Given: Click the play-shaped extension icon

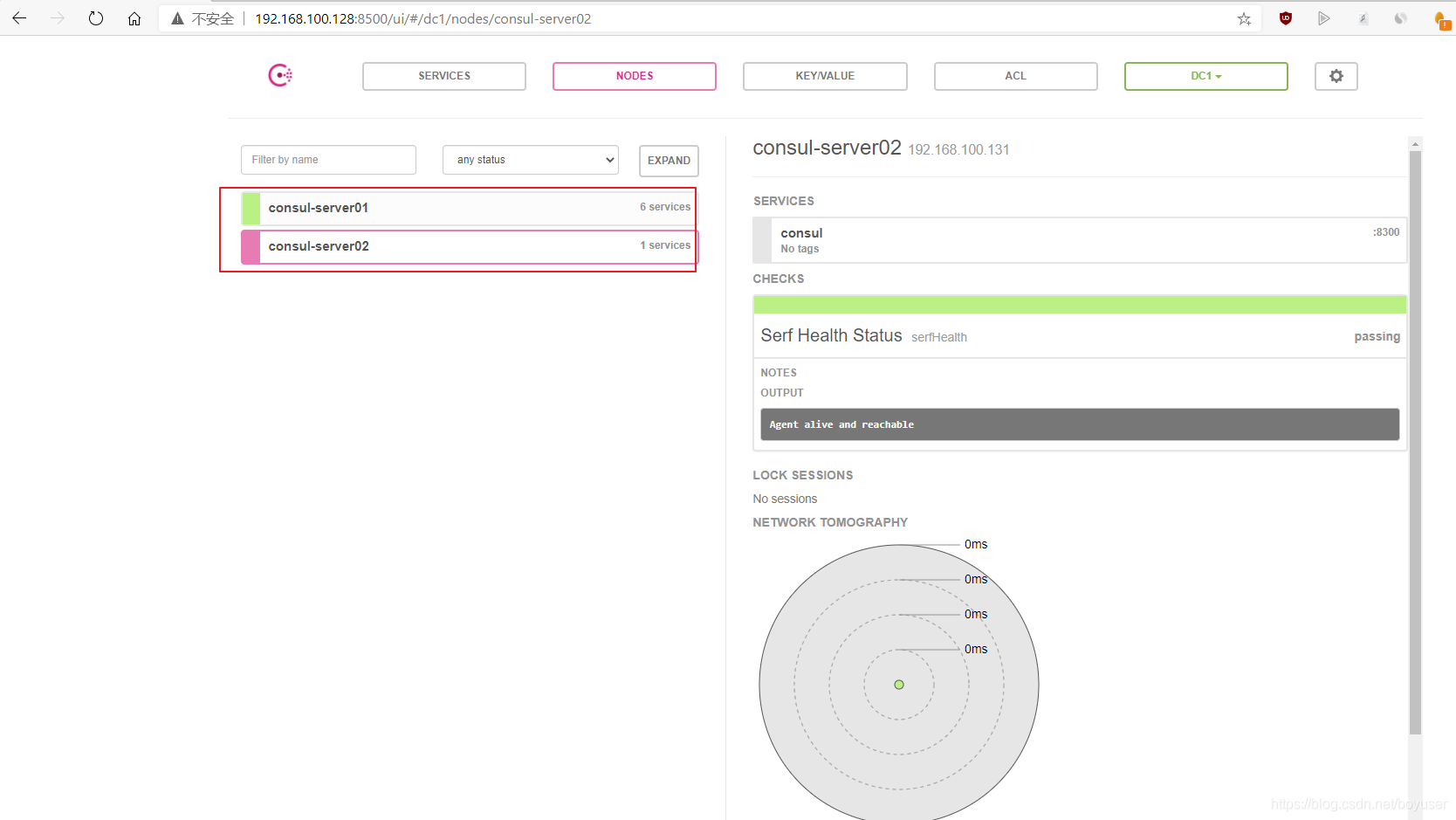Looking at the screenshot, I should [1323, 18].
